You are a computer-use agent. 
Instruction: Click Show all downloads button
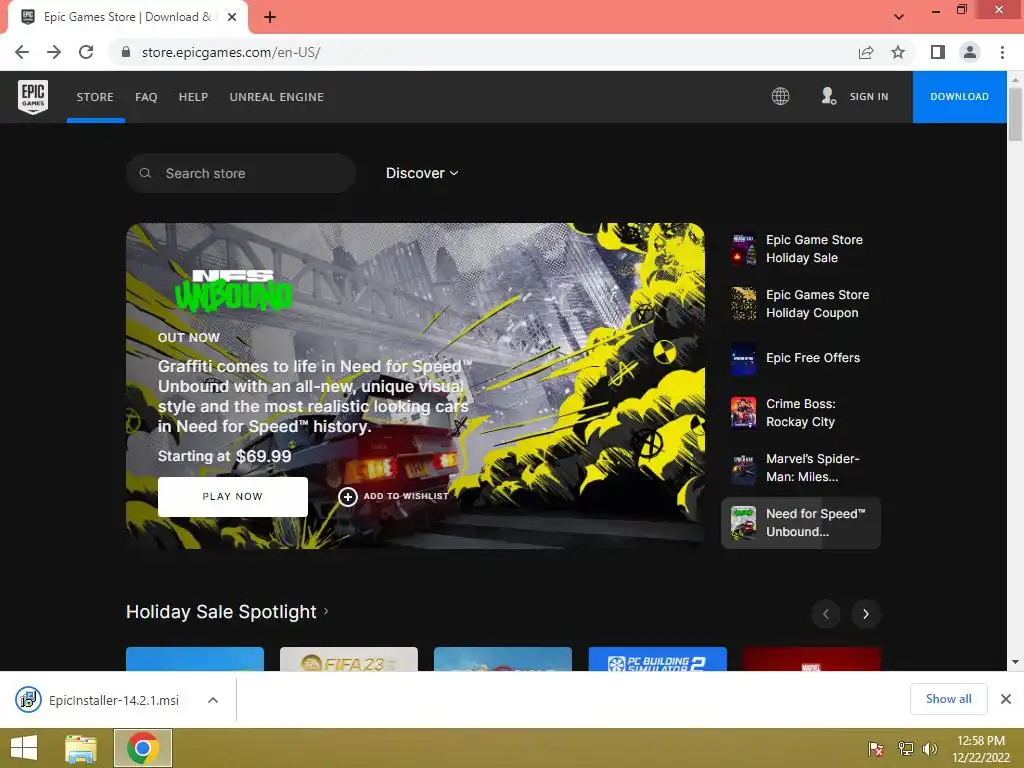click(x=948, y=699)
